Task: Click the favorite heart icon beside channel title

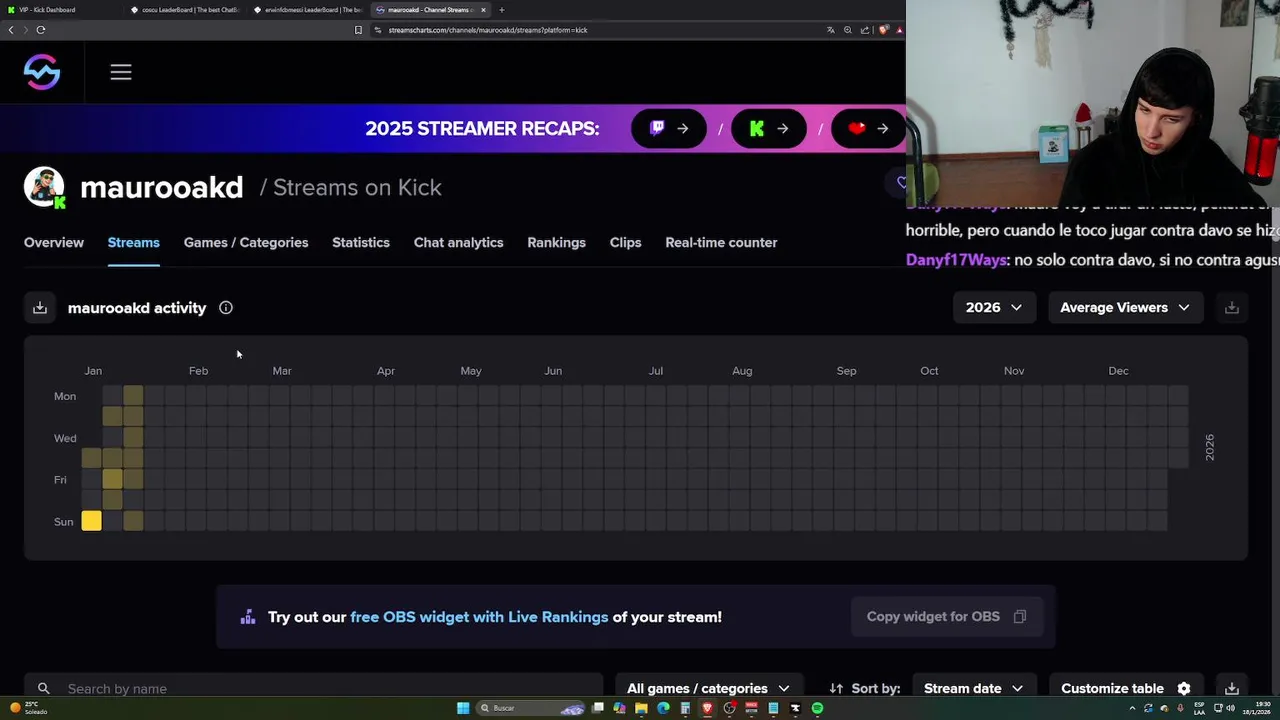Action: 900,182
